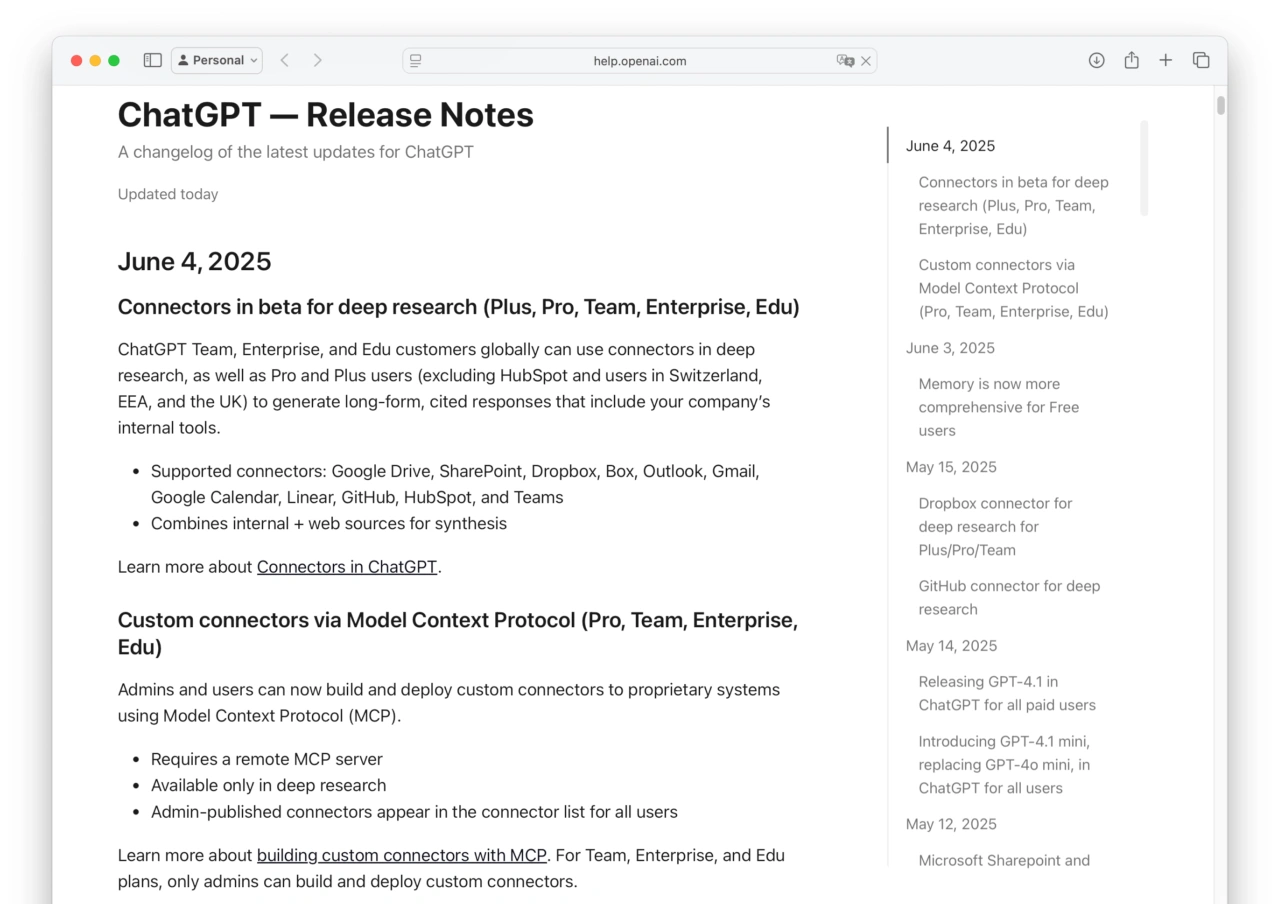This screenshot has height=904, width=1280.
Task: Select May 15, 2025 in contents sidebar
Action: [x=951, y=467]
